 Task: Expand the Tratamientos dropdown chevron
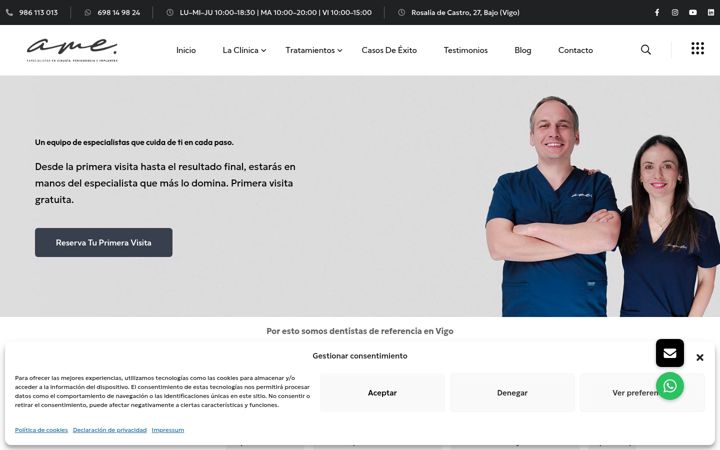[x=340, y=51]
